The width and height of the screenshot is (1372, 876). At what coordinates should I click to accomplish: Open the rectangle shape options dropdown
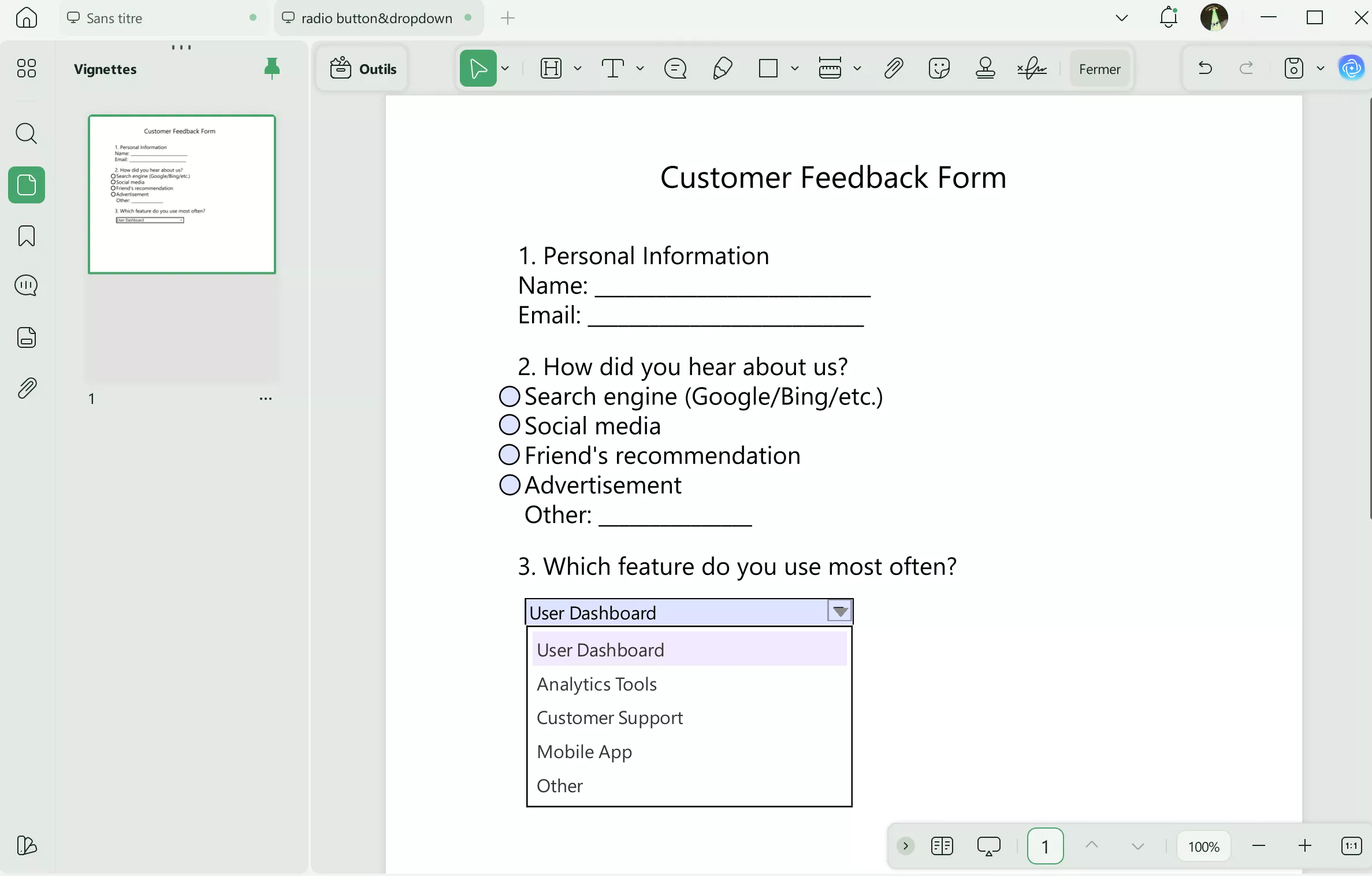click(x=794, y=69)
